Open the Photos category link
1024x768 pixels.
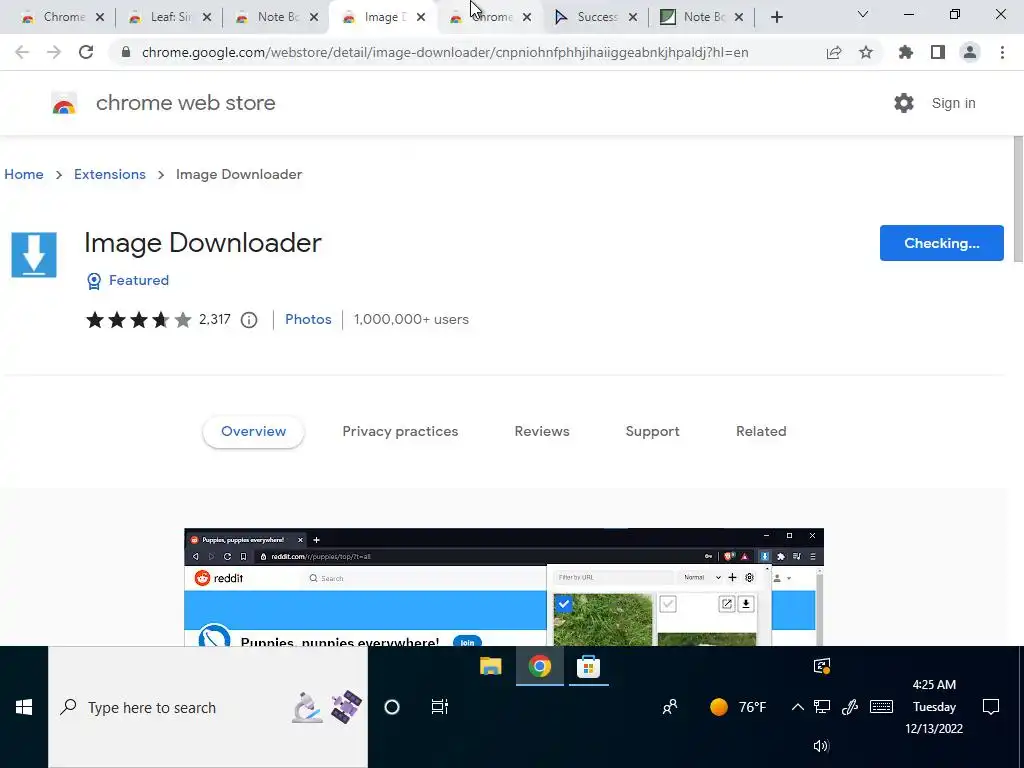[308, 319]
